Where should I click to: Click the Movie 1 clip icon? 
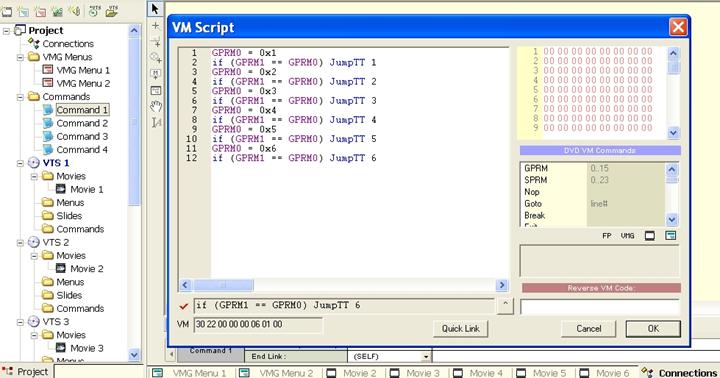(61, 189)
